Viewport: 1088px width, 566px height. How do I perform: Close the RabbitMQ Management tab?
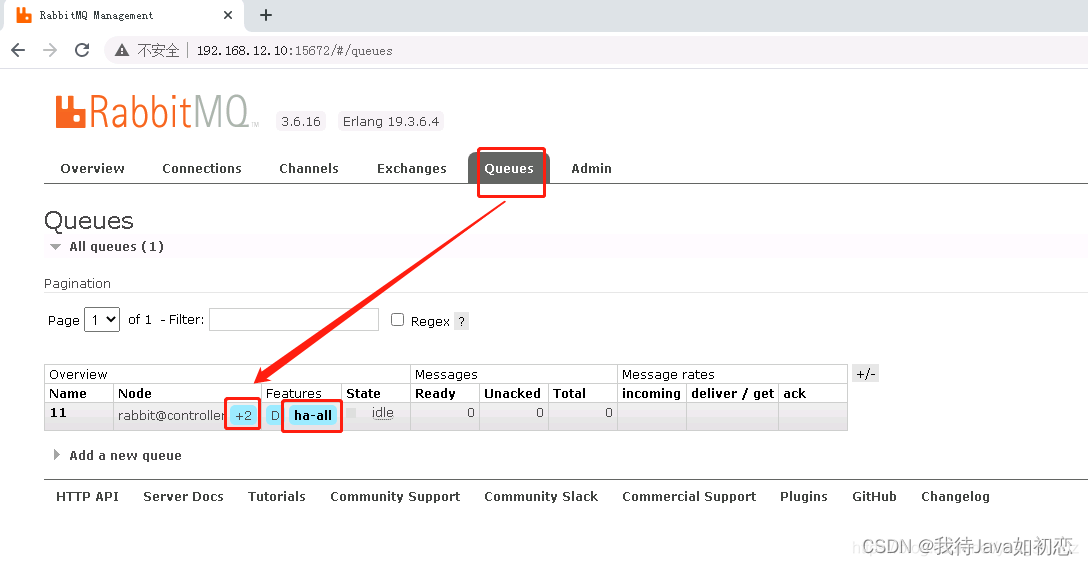click(x=228, y=15)
